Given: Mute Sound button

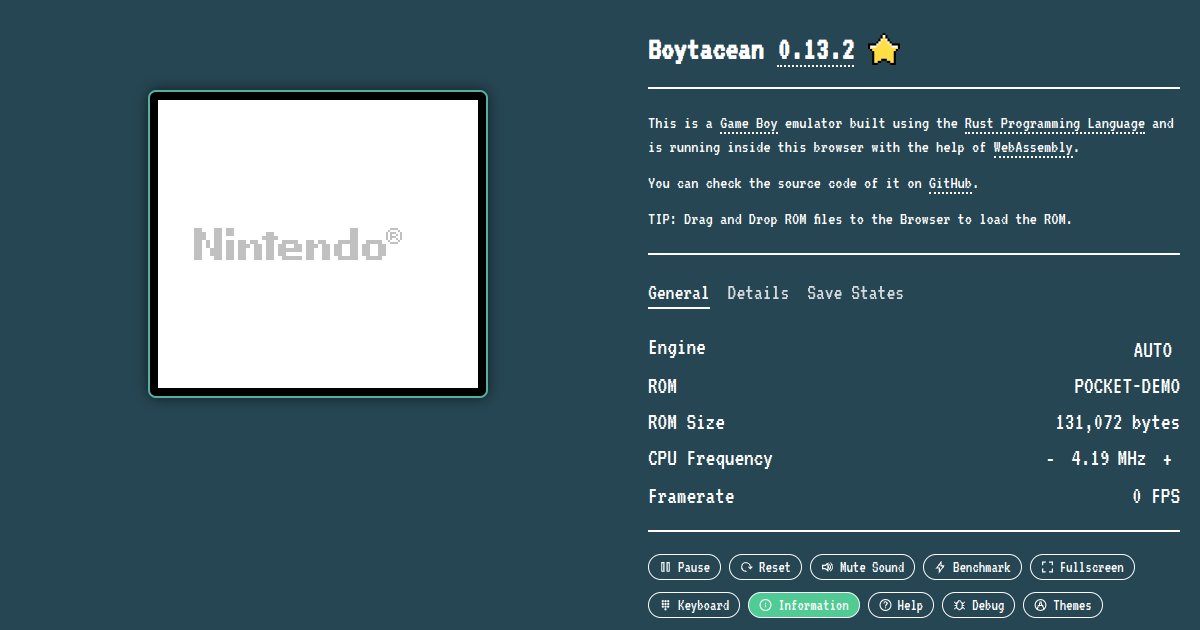Looking at the screenshot, I should pos(863,567).
